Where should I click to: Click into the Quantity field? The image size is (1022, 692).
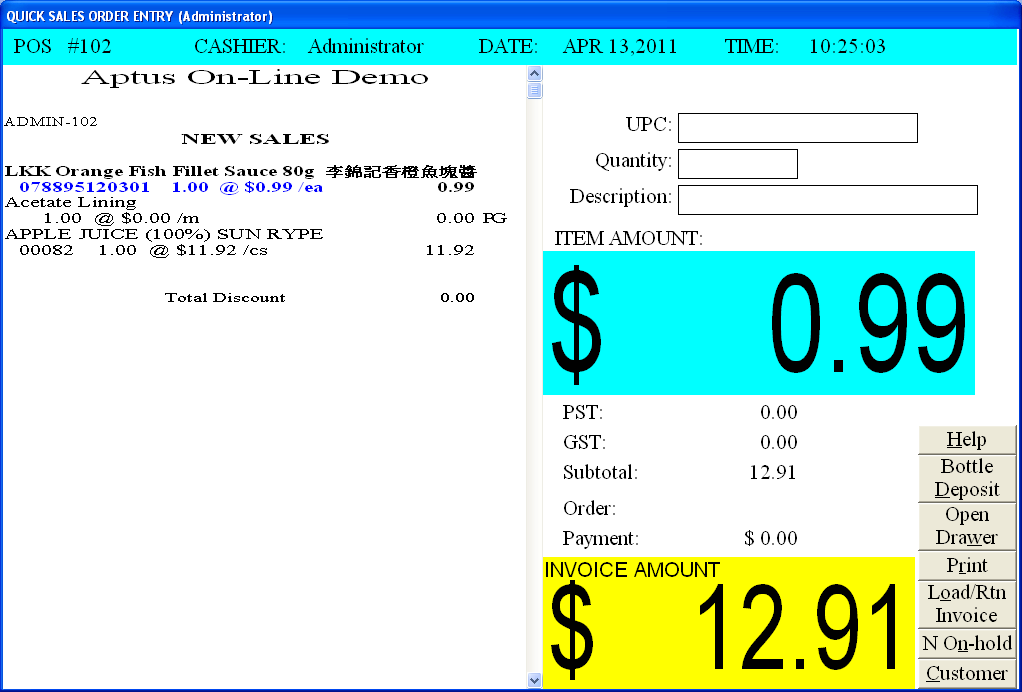click(x=737, y=164)
